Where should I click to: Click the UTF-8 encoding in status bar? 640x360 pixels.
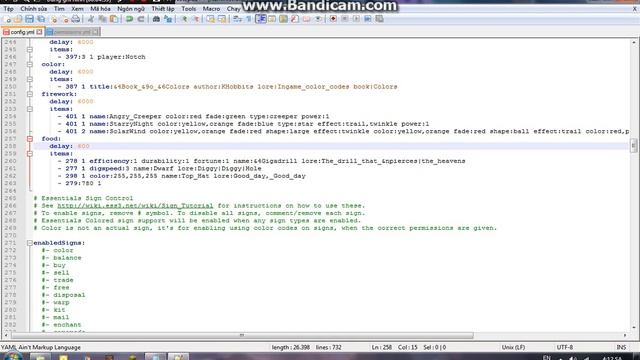565,347
